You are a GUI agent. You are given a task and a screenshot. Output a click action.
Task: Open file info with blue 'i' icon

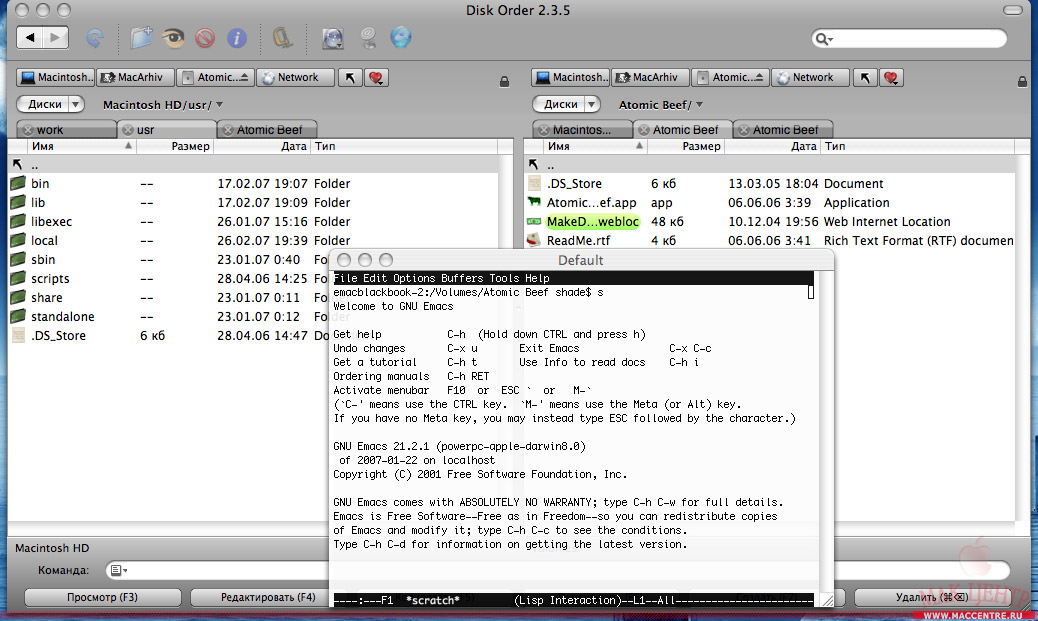237,38
